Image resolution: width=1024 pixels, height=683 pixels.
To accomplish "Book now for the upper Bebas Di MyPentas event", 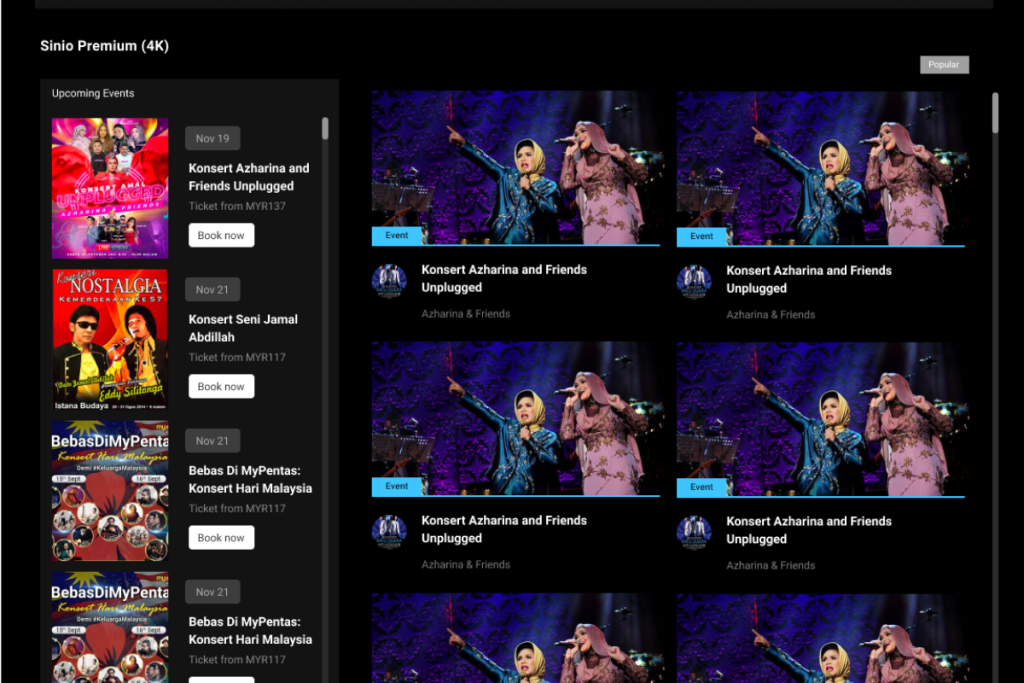I will click(x=221, y=537).
